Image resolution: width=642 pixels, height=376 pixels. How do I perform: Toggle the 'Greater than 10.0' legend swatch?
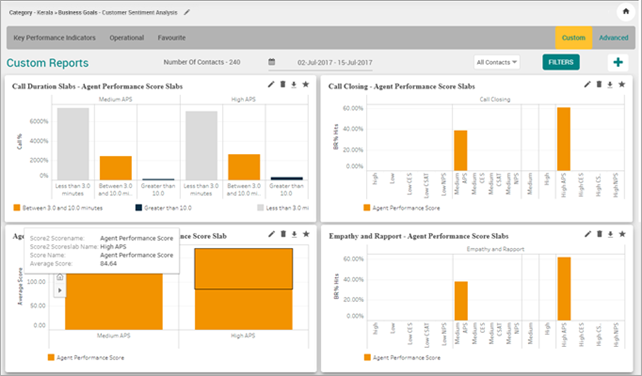[139, 208]
